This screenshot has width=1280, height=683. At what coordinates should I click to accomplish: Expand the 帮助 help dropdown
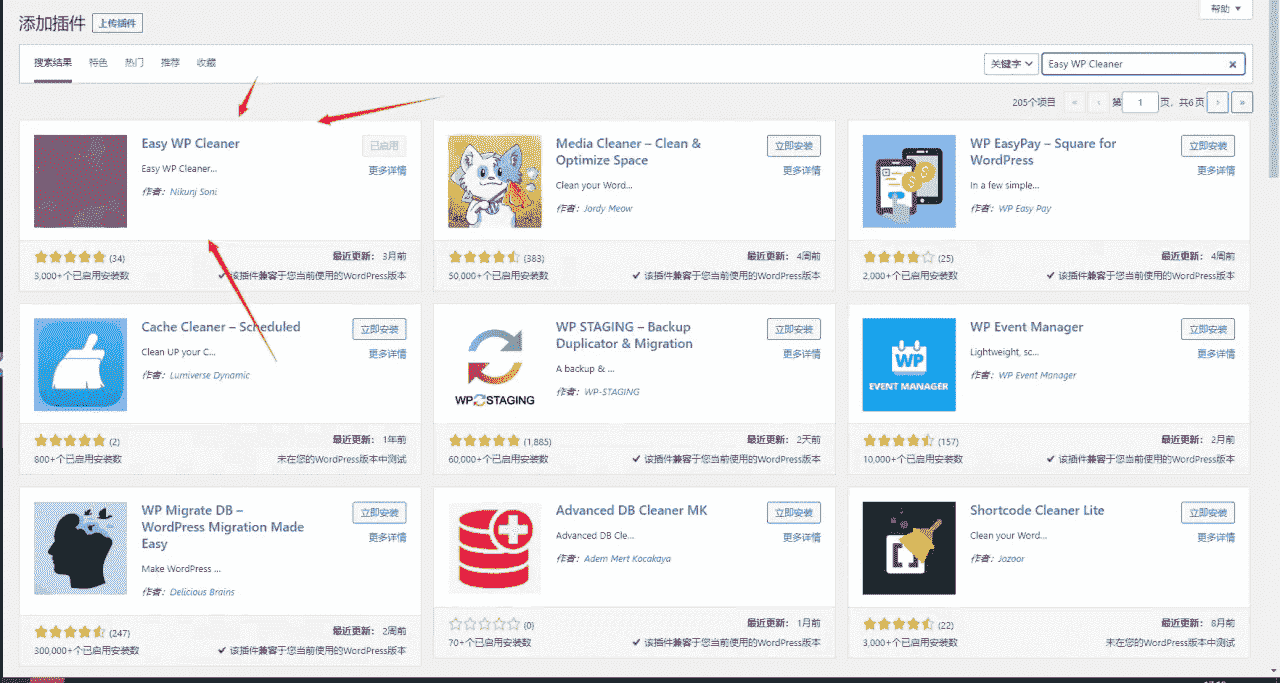tap(1225, 9)
